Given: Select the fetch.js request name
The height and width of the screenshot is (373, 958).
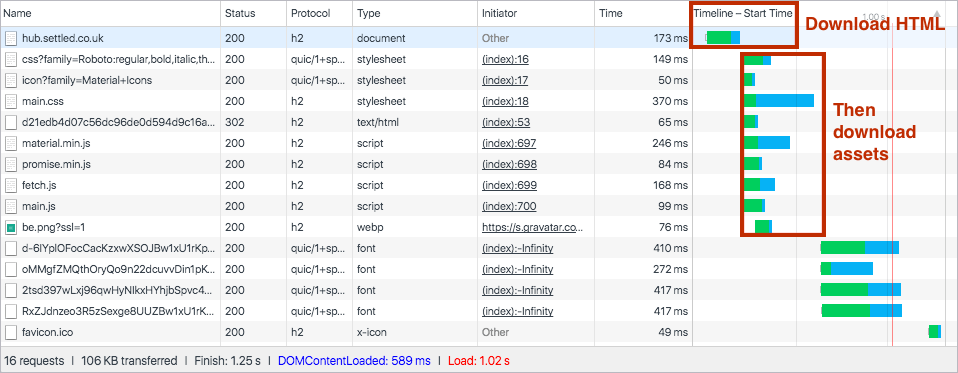Looking at the screenshot, I should tap(39, 185).
